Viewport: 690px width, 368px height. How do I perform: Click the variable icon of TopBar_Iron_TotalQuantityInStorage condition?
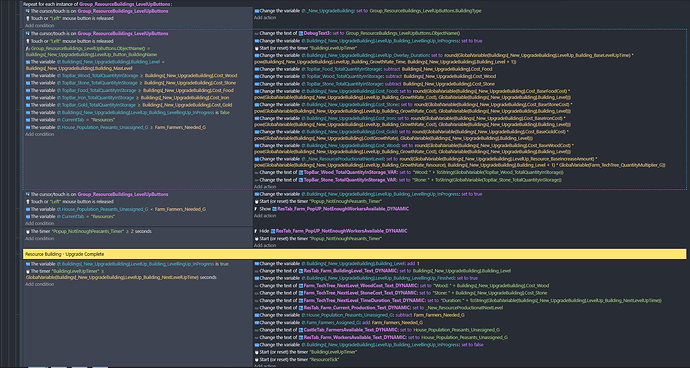pyautogui.click(x=28, y=98)
